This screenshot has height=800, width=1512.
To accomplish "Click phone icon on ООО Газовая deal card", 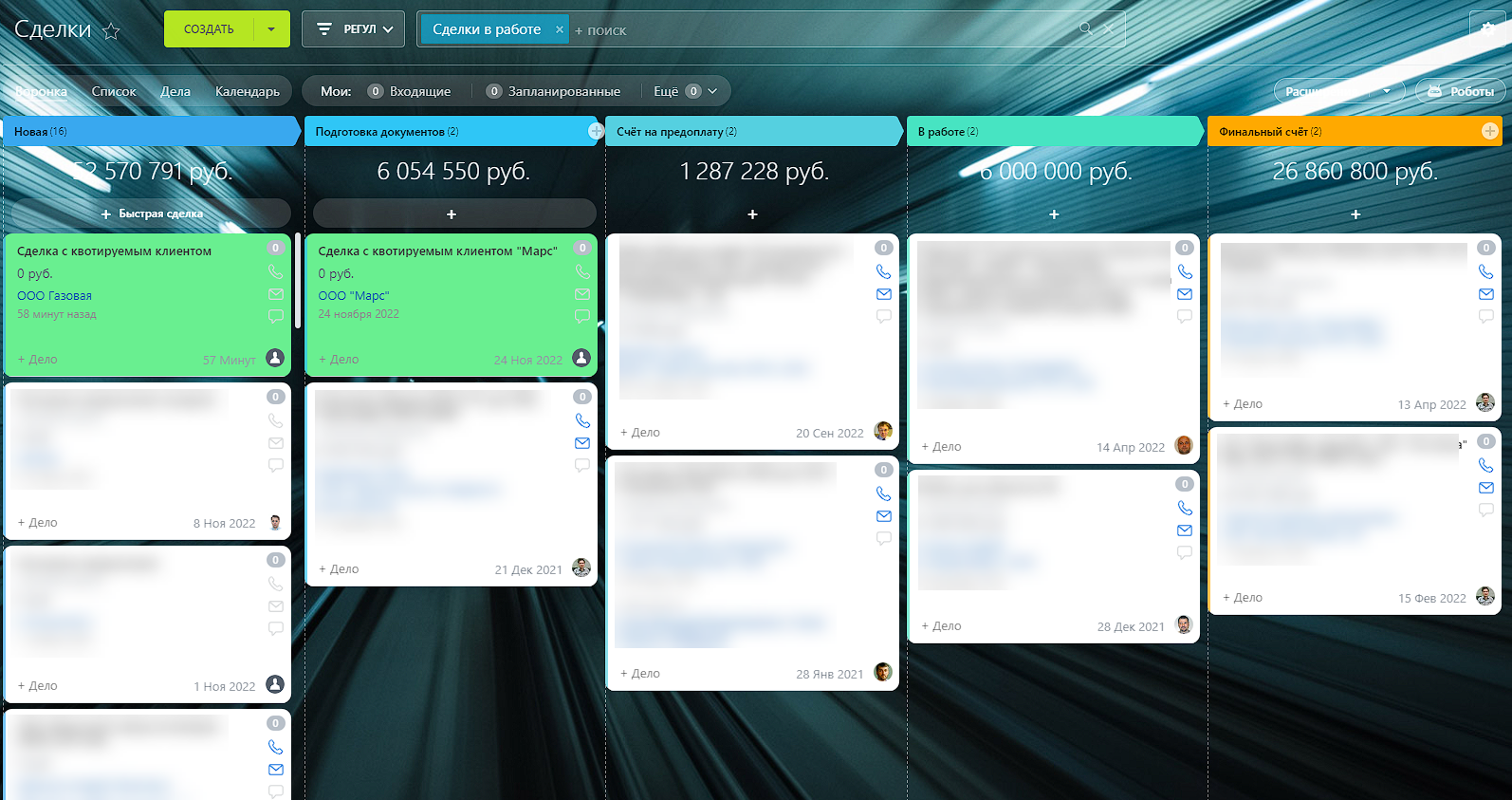I will (x=275, y=271).
